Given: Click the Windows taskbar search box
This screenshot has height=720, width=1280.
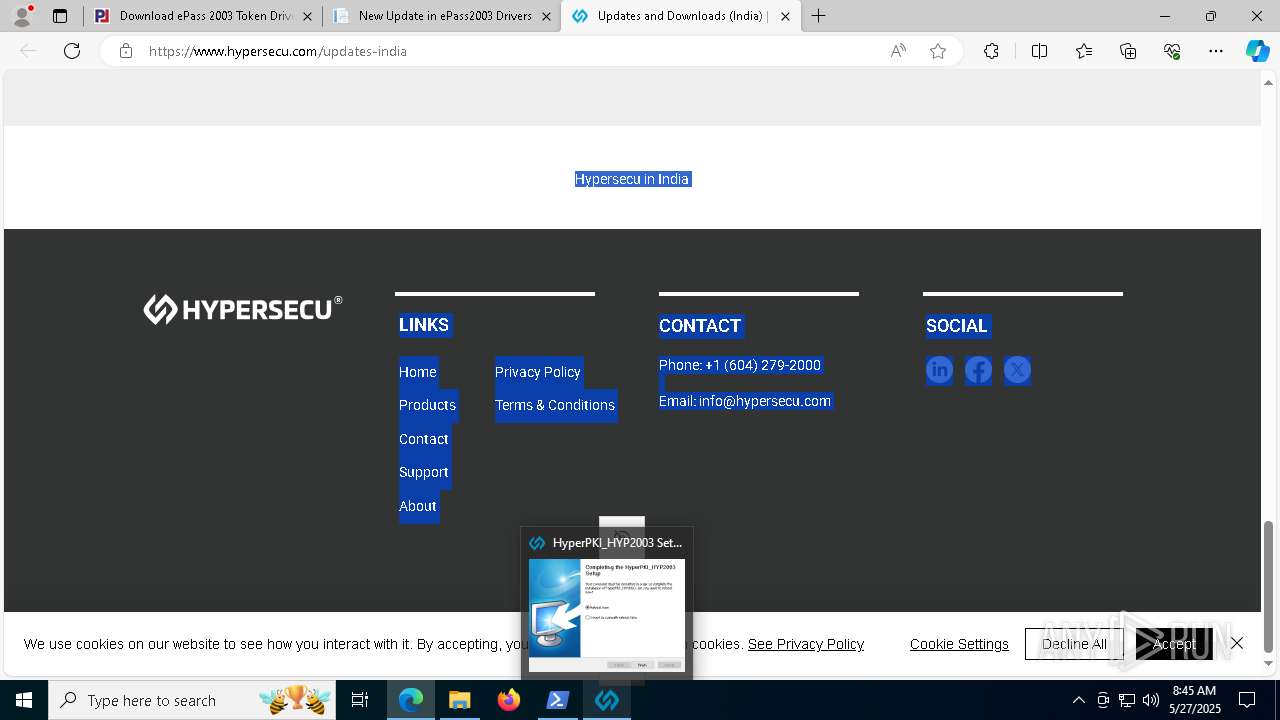Looking at the screenshot, I should tap(192, 700).
